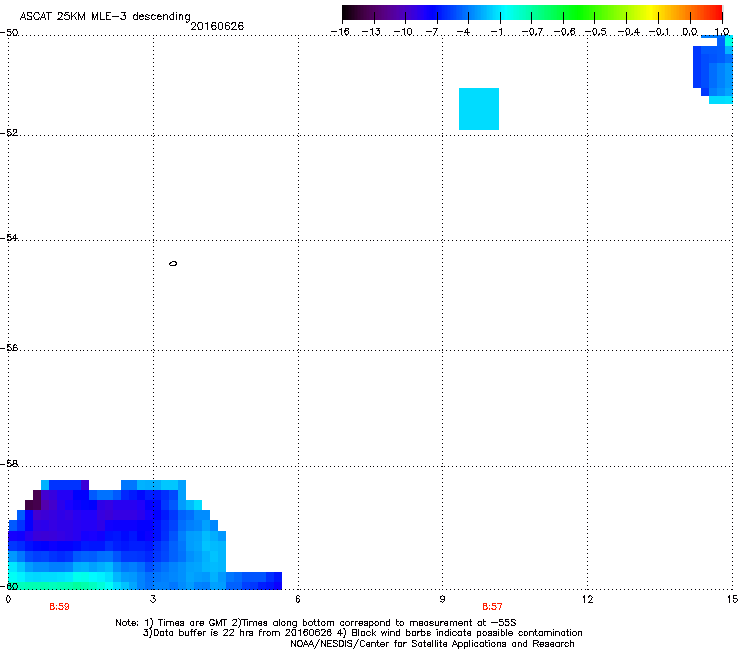The width and height of the screenshot is (740, 650).
Task: Click the colorbar label -16
Action: pyautogui.click(x=340, y=32)
